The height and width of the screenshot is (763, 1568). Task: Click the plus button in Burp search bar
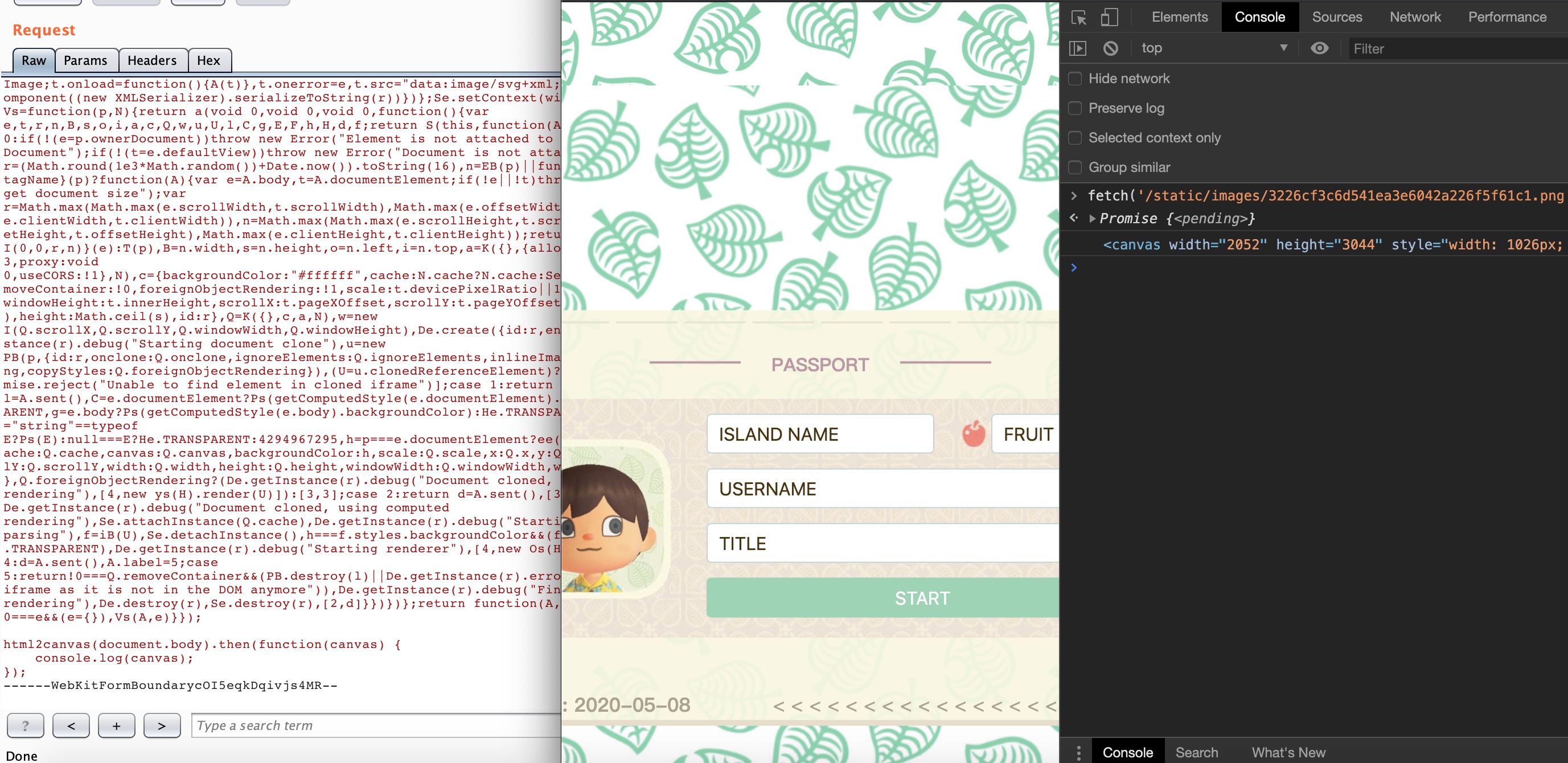116,725
